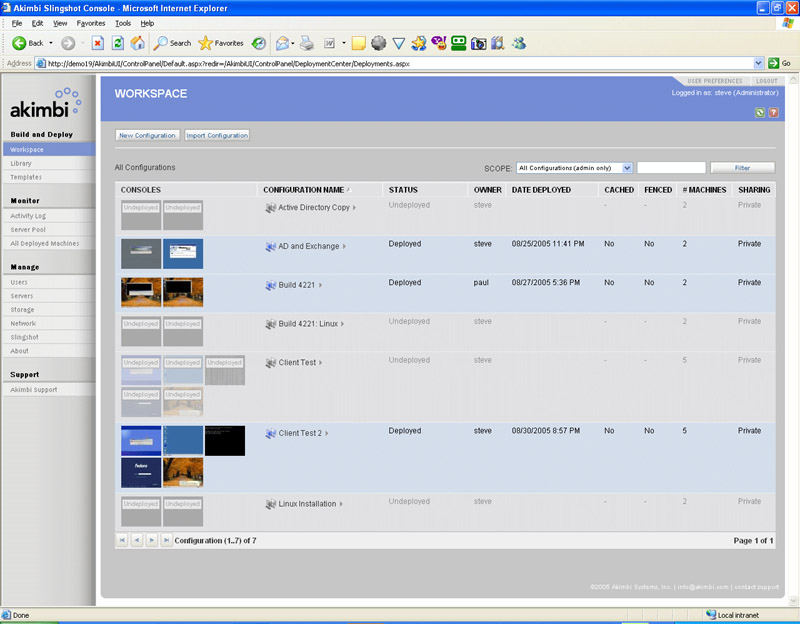Image resolution: width=800 pixels, height=624 pixels.
Task: Expand Active Directory Copy actions arrow
Action: [x=354, y=208]
